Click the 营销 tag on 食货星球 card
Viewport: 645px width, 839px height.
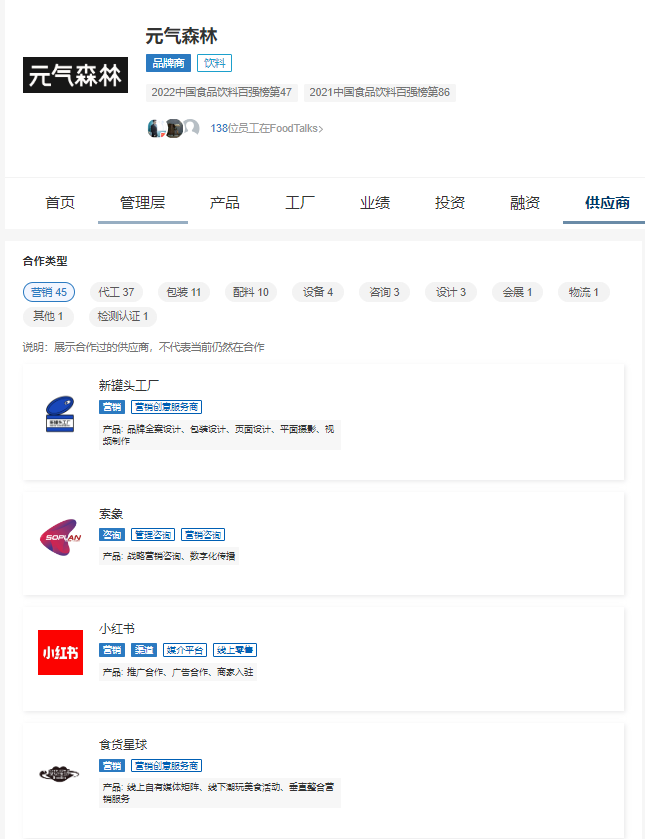tap(112, 766)
